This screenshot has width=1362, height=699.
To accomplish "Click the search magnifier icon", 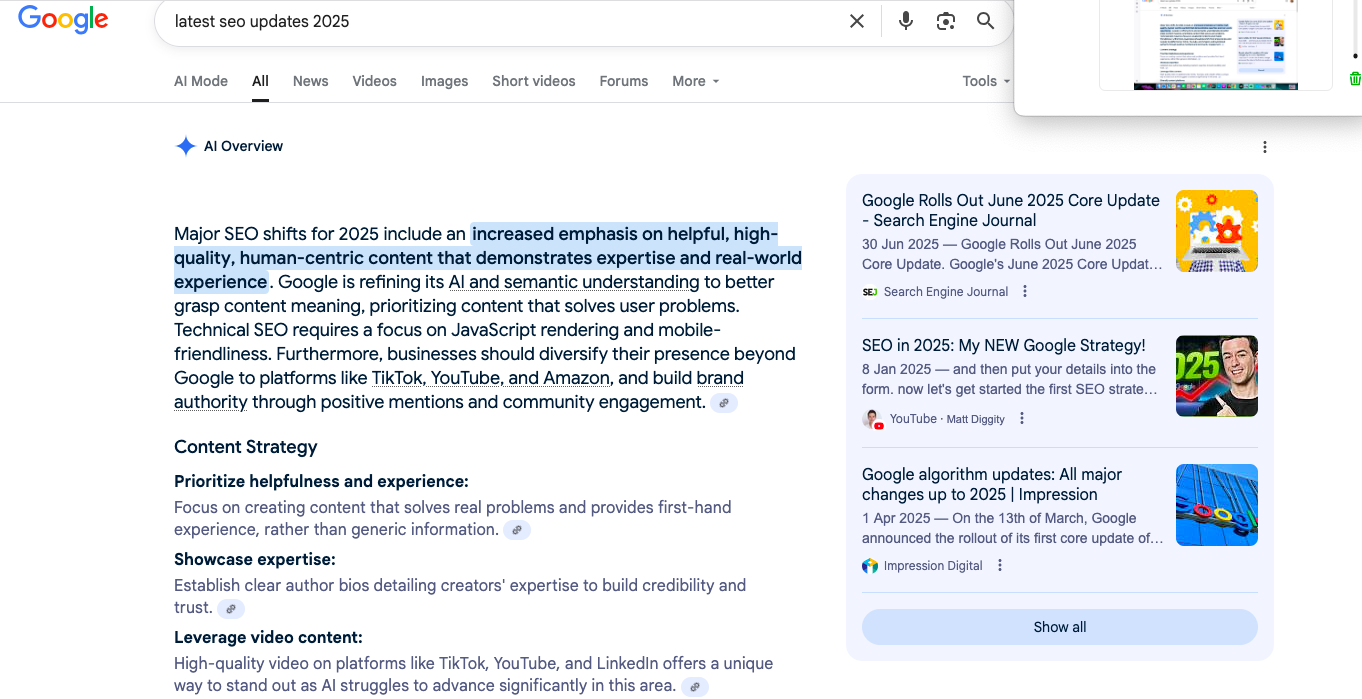I will point(985,20).
